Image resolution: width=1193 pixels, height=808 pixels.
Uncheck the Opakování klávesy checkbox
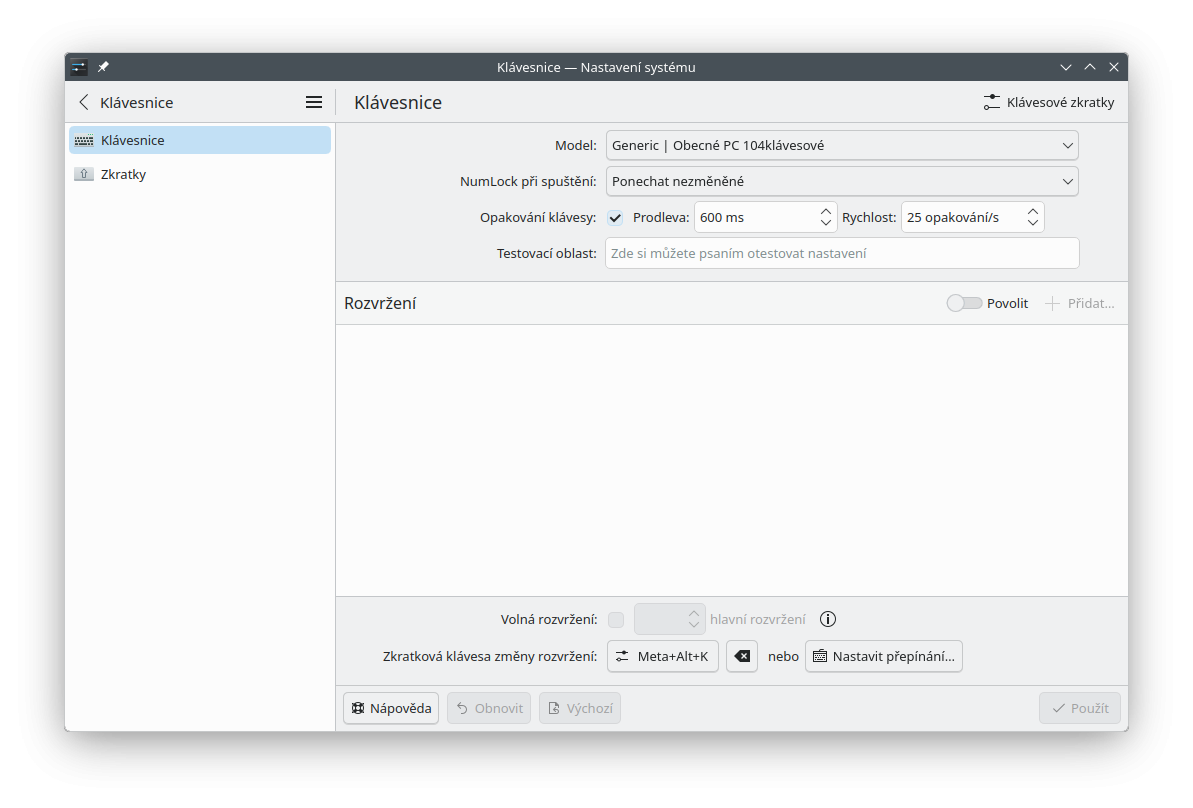[615, 218]
